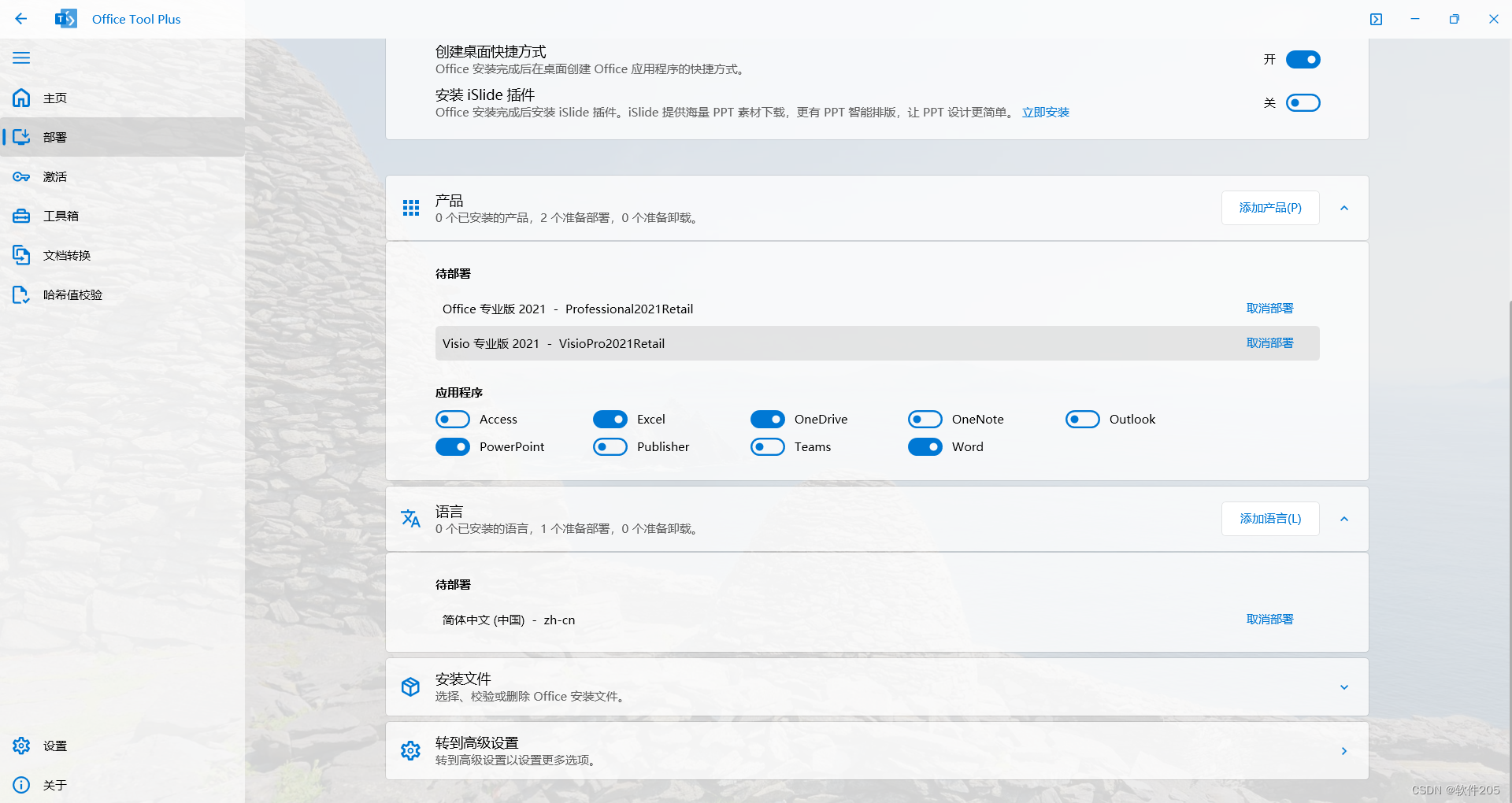Click the 安装文件 section title
This screenshot has width=1512, height=803.
pos(463,679)
